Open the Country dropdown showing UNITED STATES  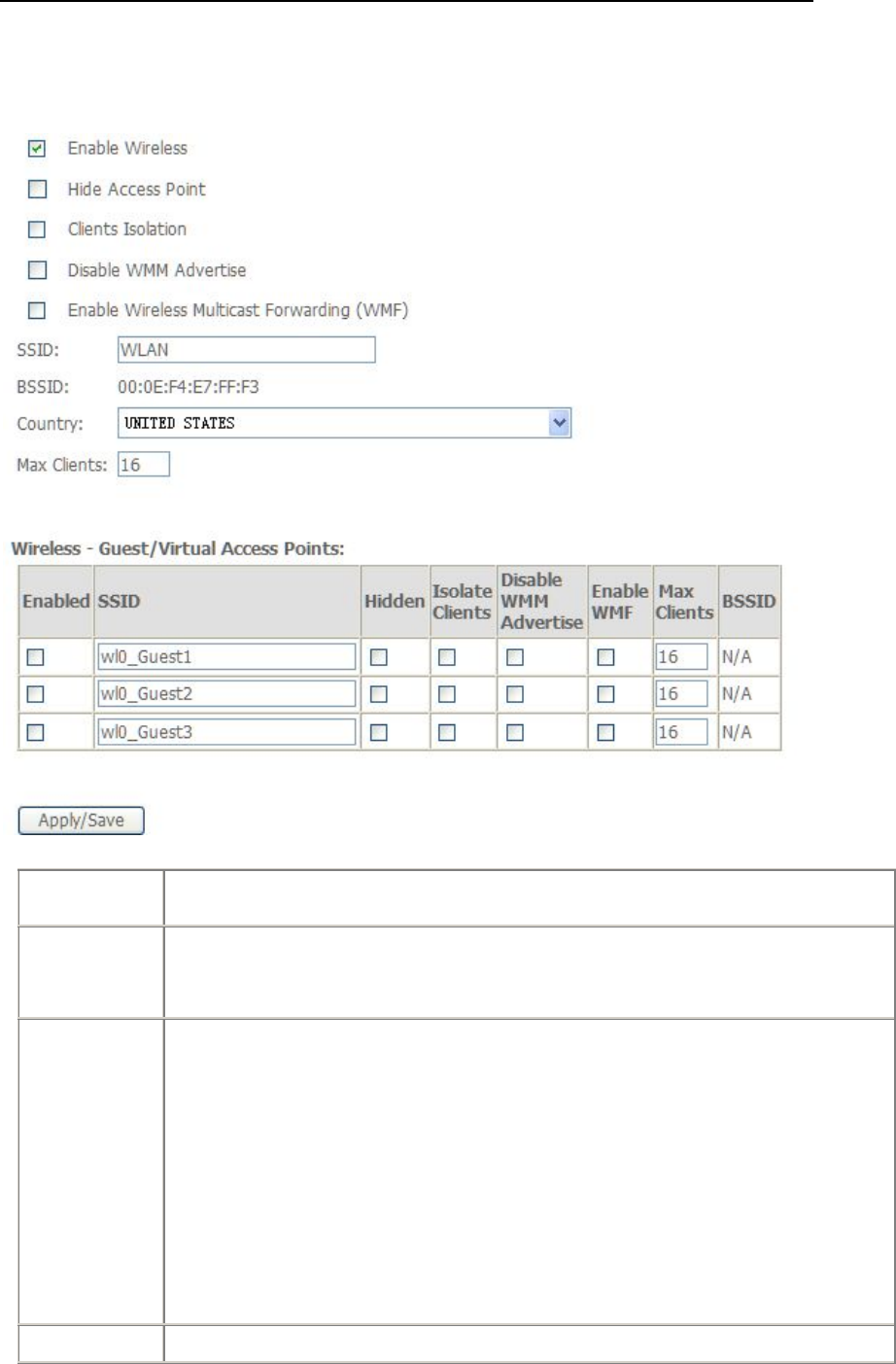point(344,423)
